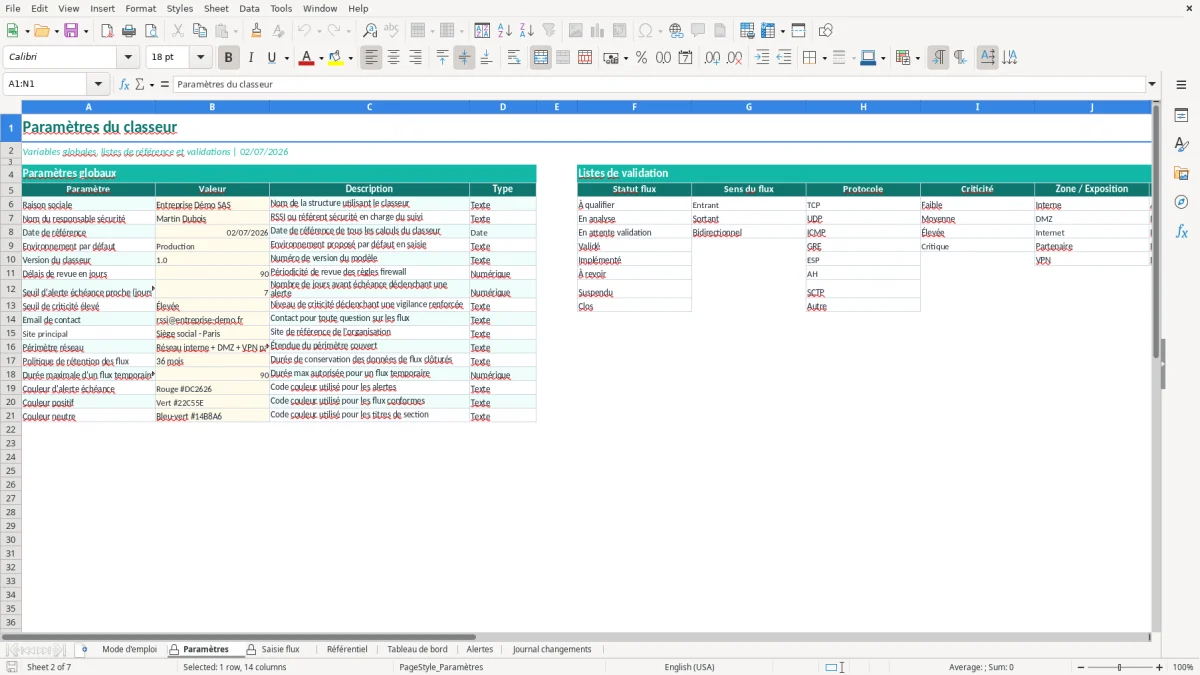Format as date icon
This screenshot has width=1200, height=675.
click(685, 58)
